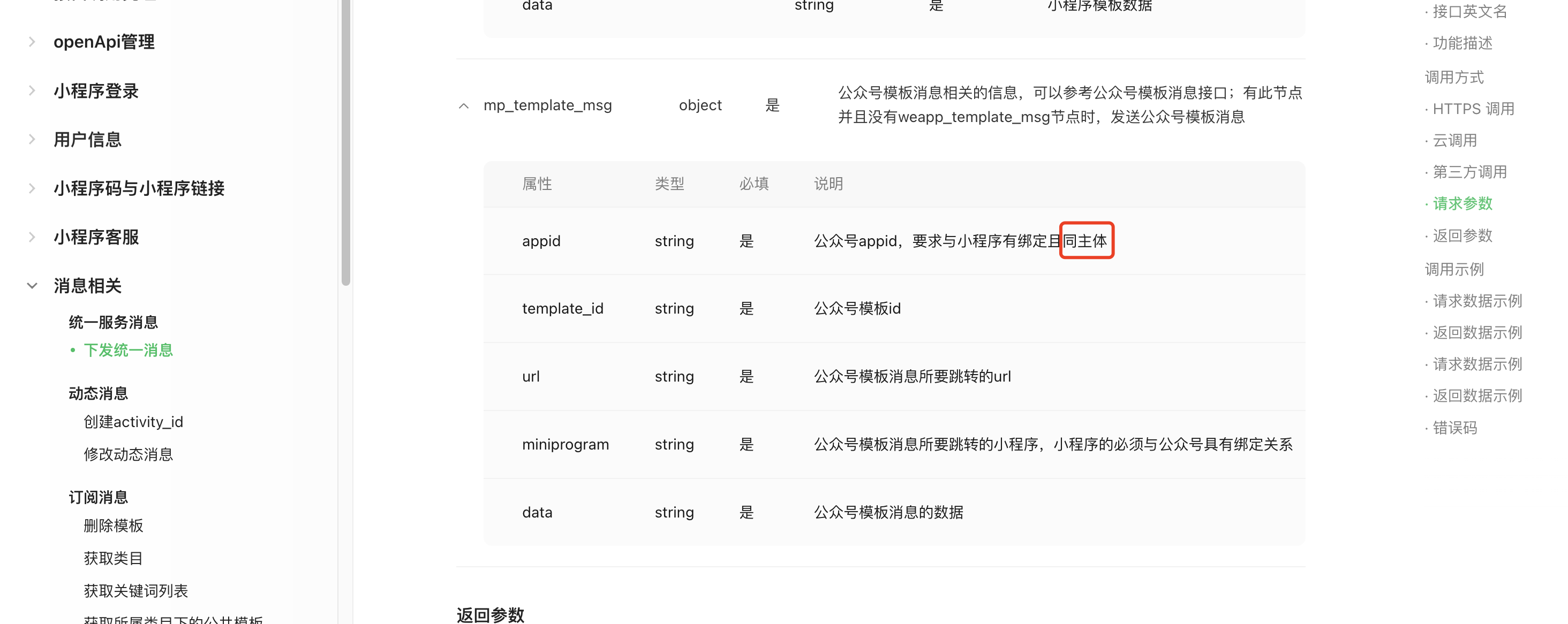Go to 云调用 anchor link
Image resolution: width=1568 pixels, height=624 pixels.
[x=1454, y=141]
